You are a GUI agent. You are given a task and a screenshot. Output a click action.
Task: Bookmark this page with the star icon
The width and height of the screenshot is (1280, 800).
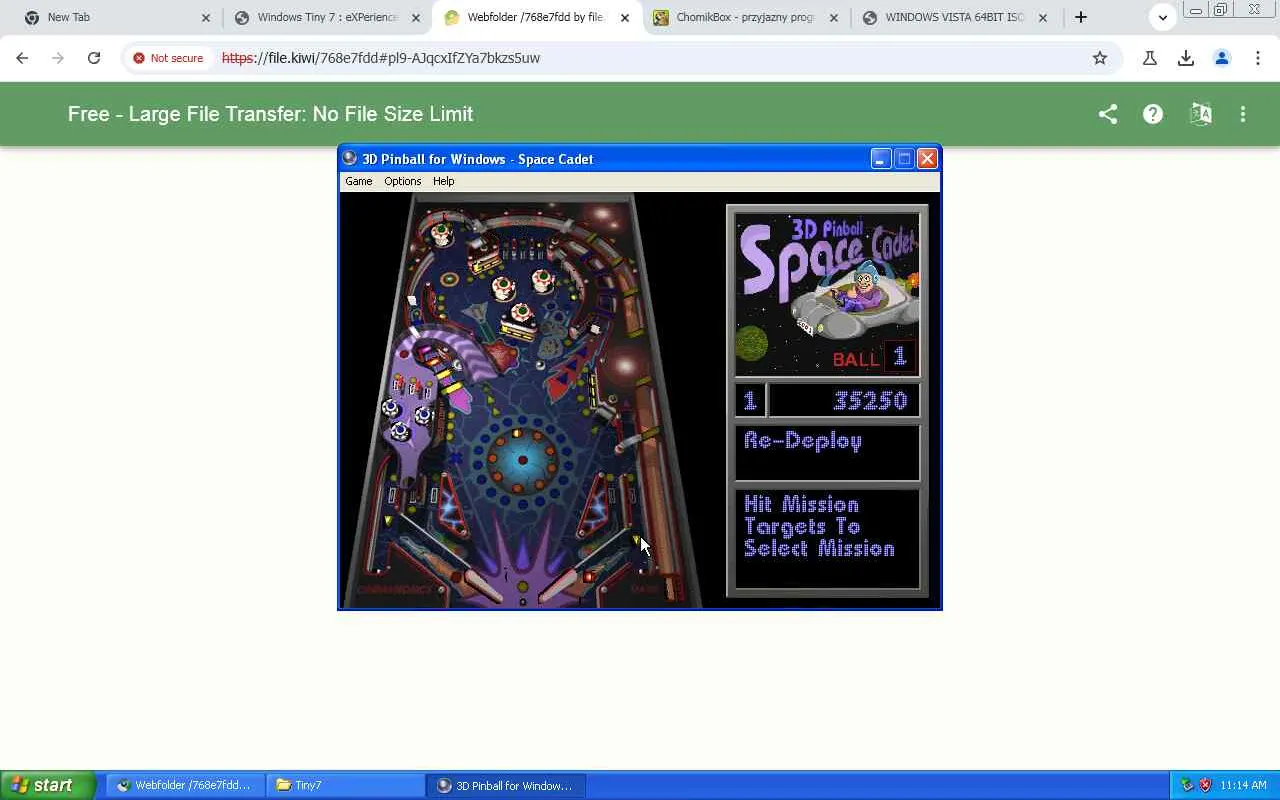1100,58
